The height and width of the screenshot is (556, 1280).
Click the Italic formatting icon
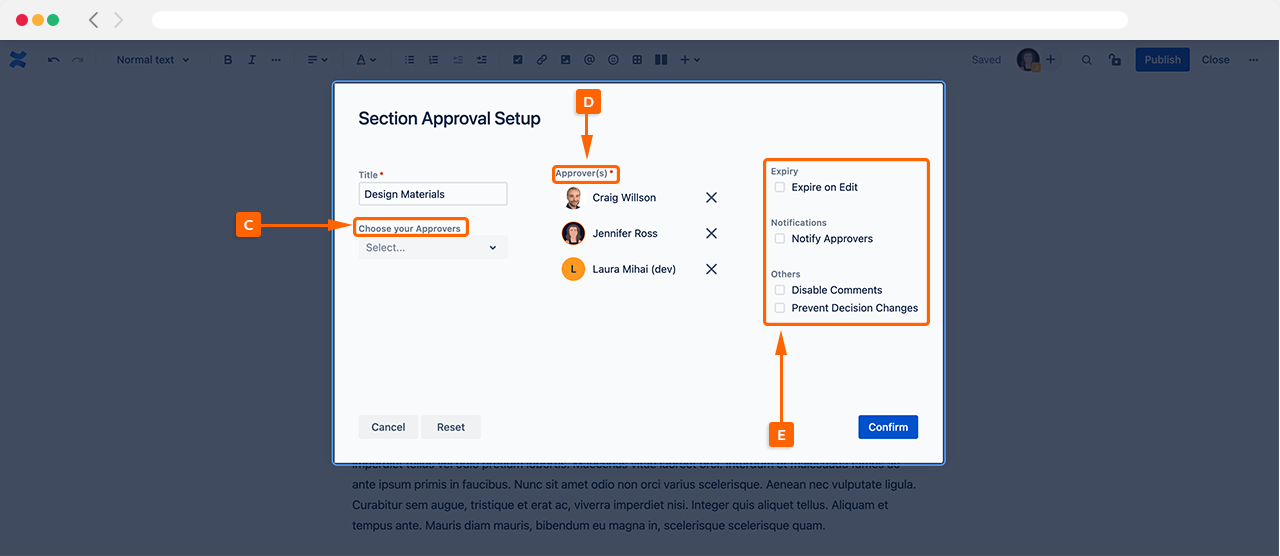click(x=252, y=60)
